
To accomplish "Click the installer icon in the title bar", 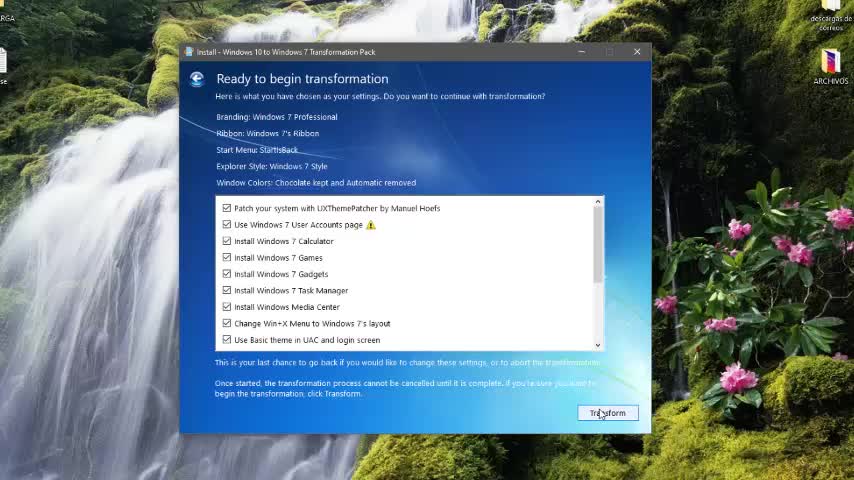I will click(189, 52).
